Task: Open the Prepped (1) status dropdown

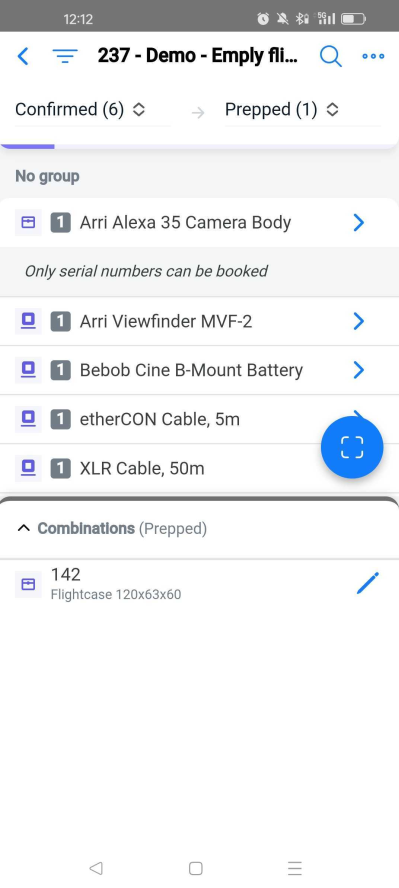Action: pos(282,109)
